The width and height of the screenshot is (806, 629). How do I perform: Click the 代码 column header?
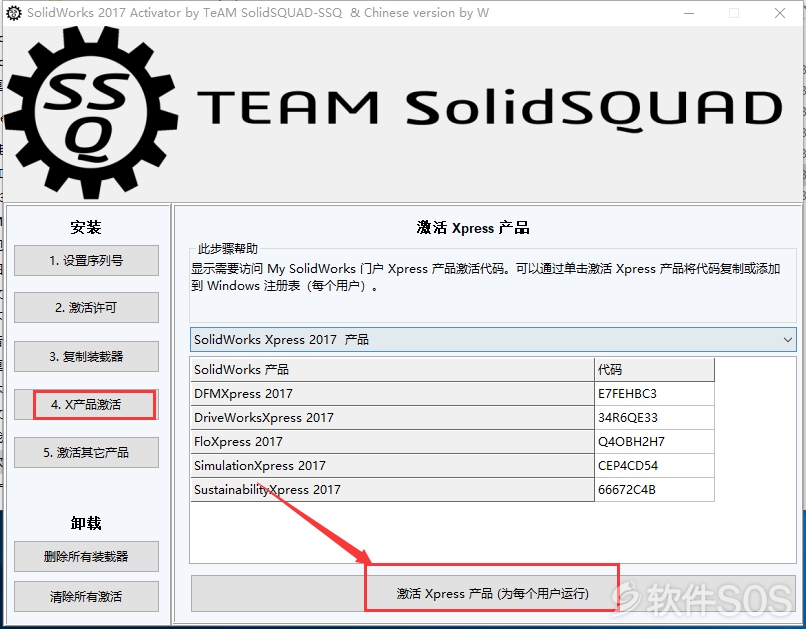(654, 369)
